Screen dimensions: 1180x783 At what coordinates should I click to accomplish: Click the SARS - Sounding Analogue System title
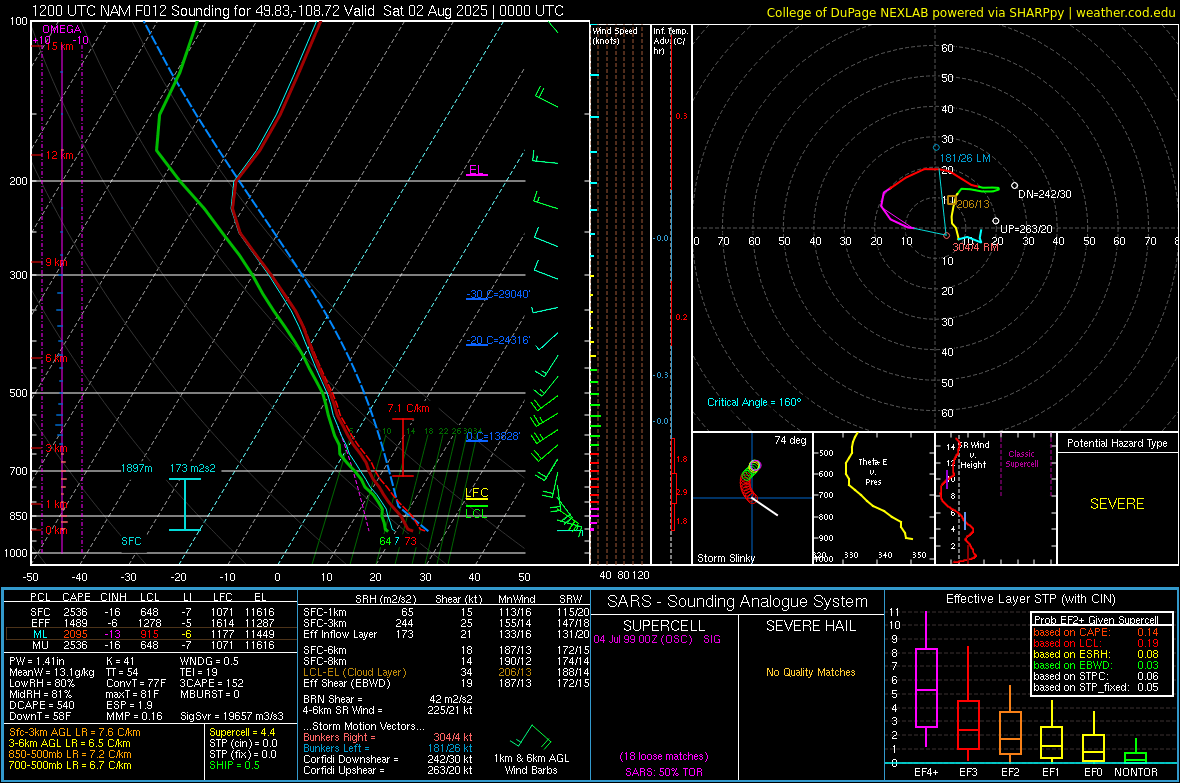pos(738,602)
